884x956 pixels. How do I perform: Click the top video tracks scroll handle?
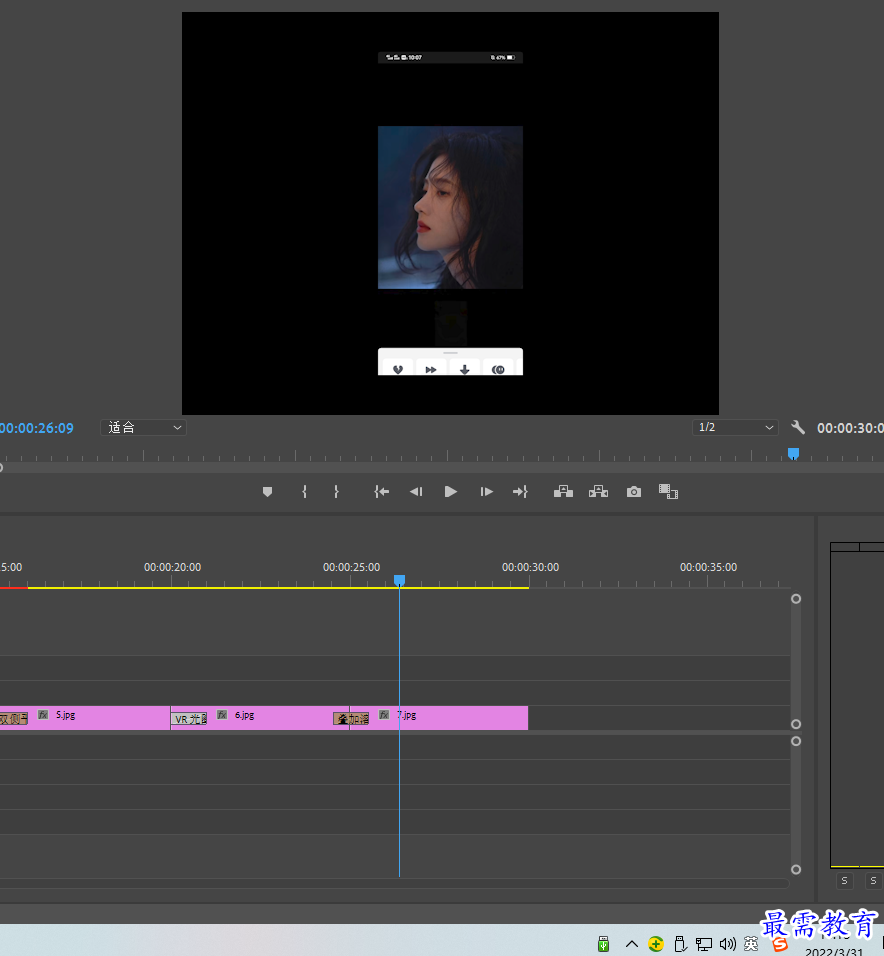pyautogui.click(x=796, y=599)
